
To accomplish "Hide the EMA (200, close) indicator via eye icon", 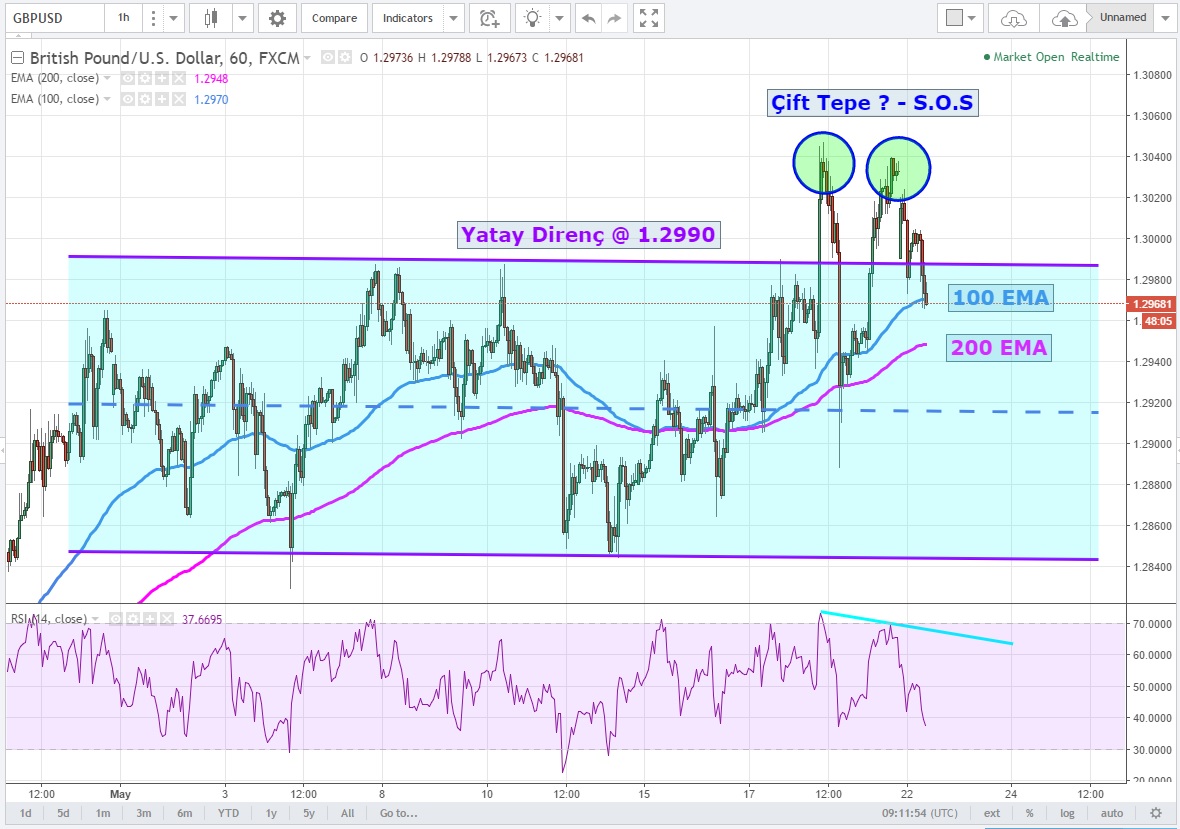I will click(128, 78).
